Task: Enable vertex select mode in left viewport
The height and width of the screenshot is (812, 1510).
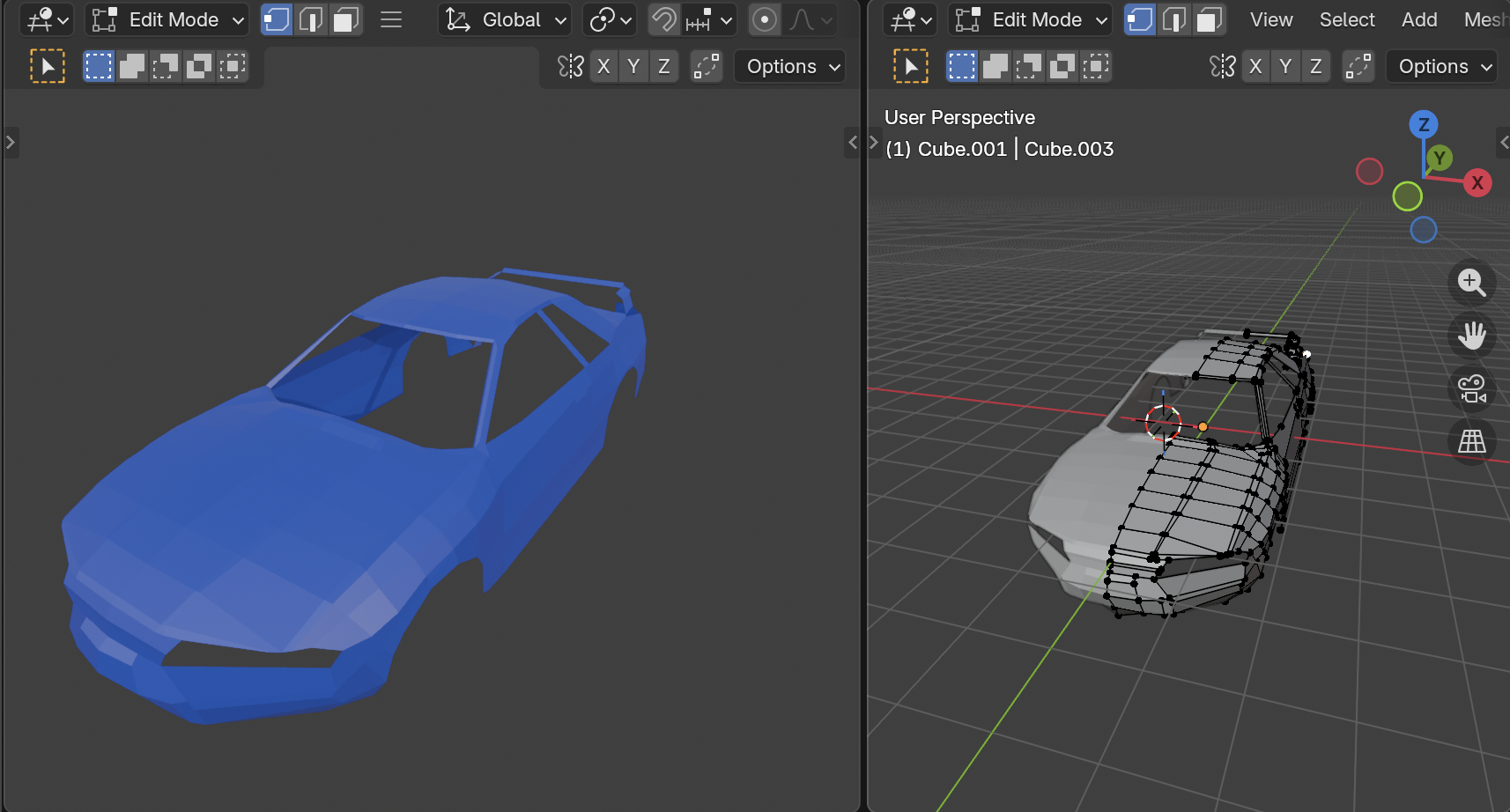Action: pyautogui.click(x=277, y=19)
